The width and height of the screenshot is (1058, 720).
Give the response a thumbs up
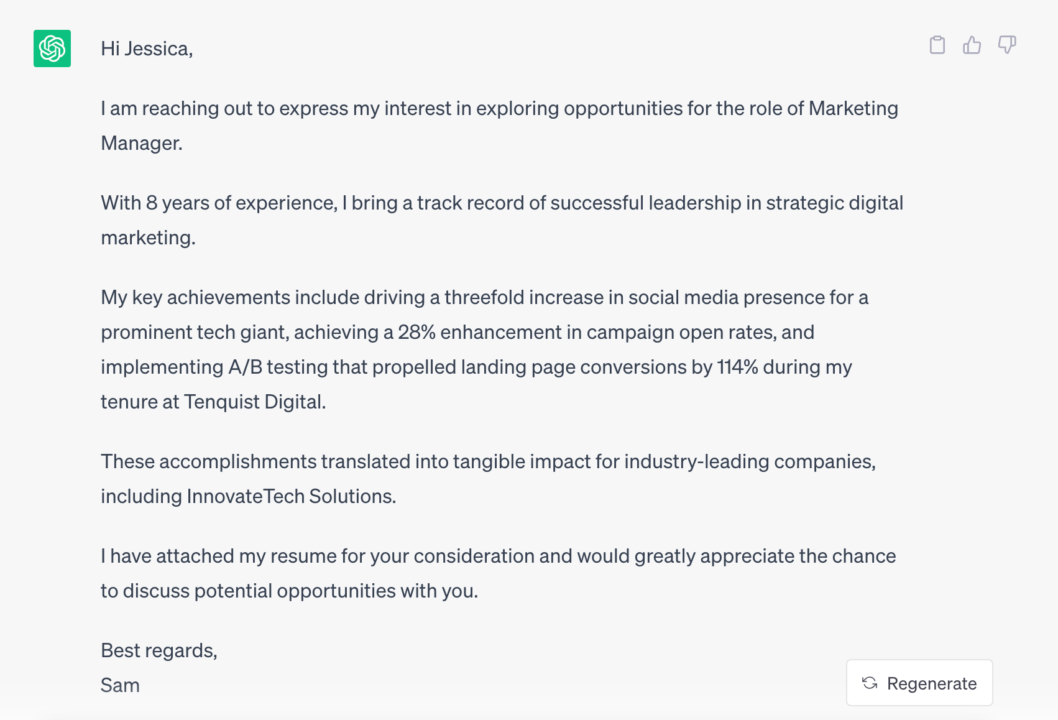pos(972,45)
